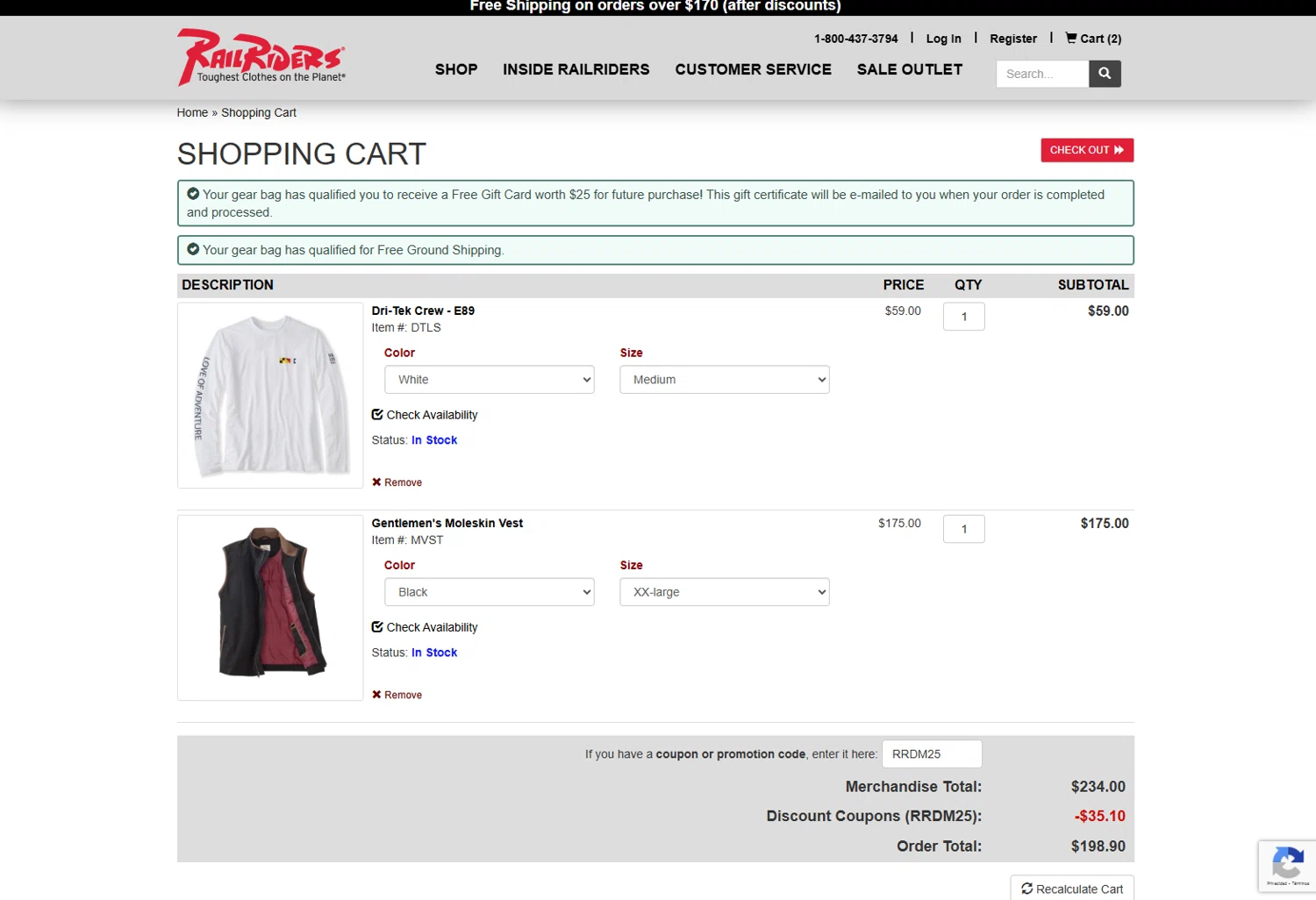Remove the Dri-Tek Crew item

coord(397,482)
